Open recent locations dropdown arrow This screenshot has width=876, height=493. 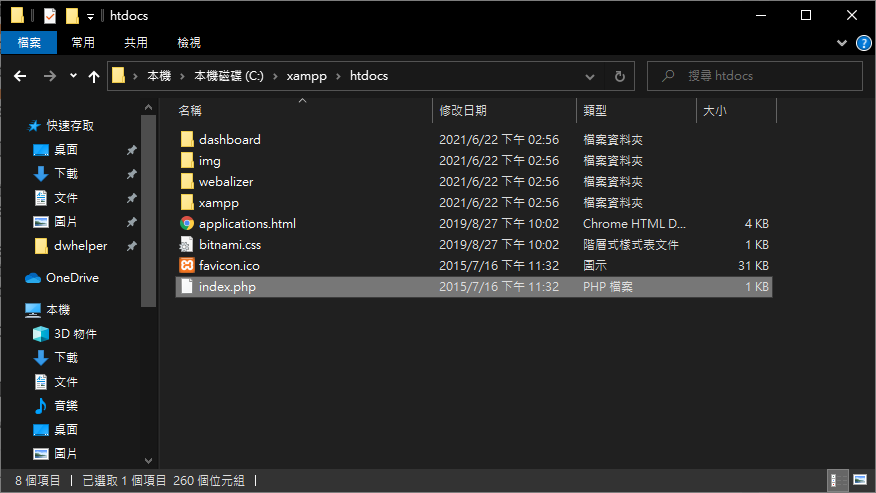pos(73,76)
